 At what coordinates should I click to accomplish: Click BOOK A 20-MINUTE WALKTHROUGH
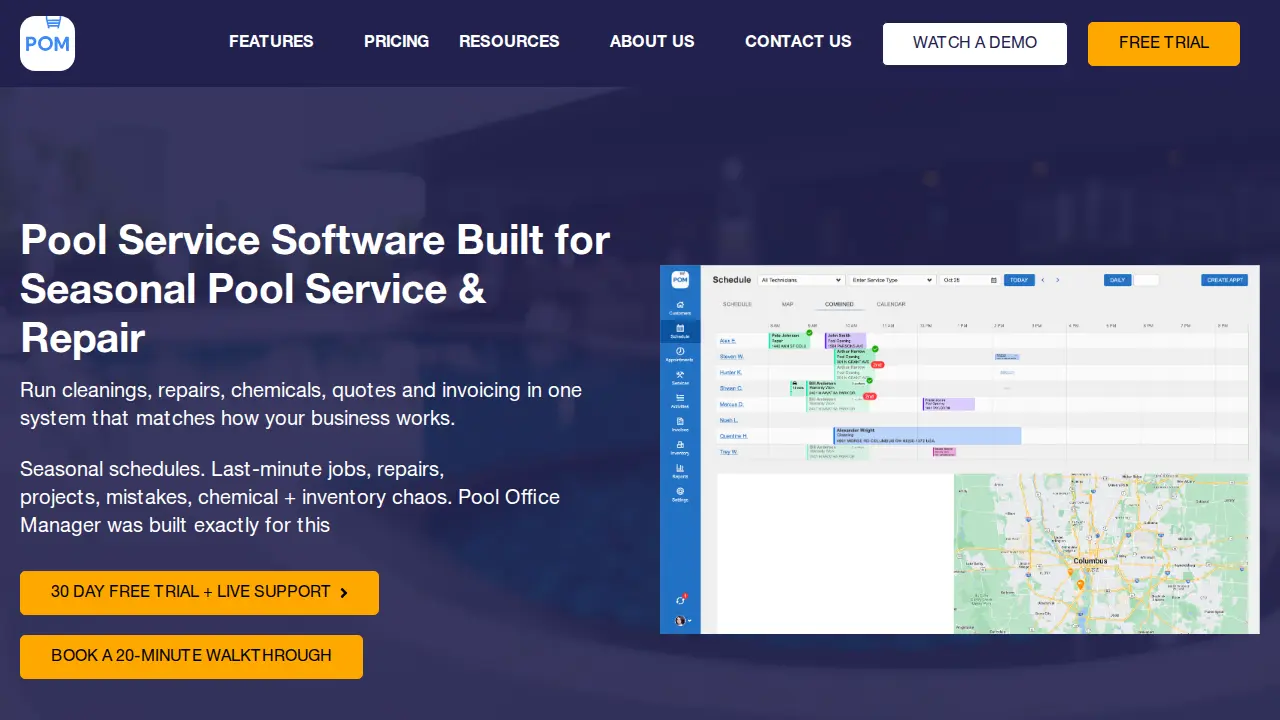point(191,657)
